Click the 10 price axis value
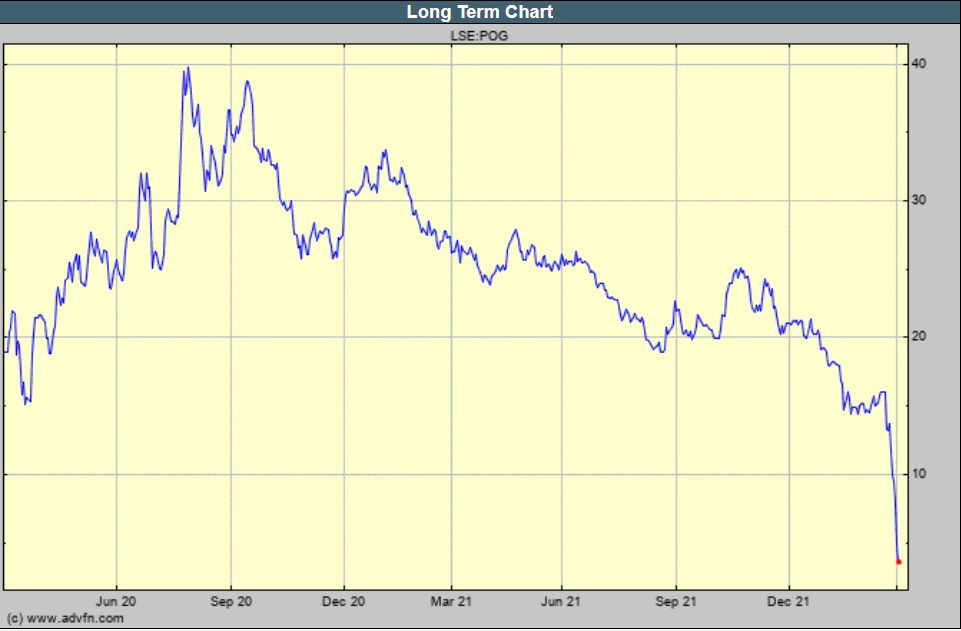Image resolution: width=961 pixels, height=631 pixels. (919, 474)
